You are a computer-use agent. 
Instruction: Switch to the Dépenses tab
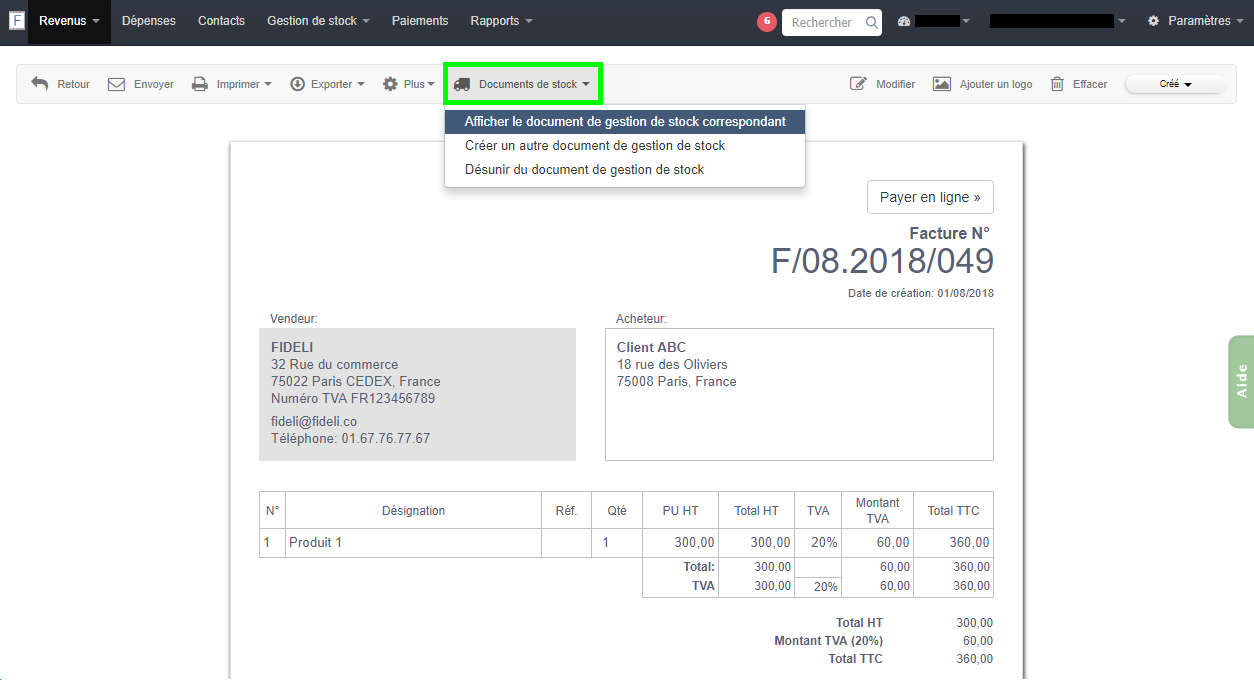point(148,20)
